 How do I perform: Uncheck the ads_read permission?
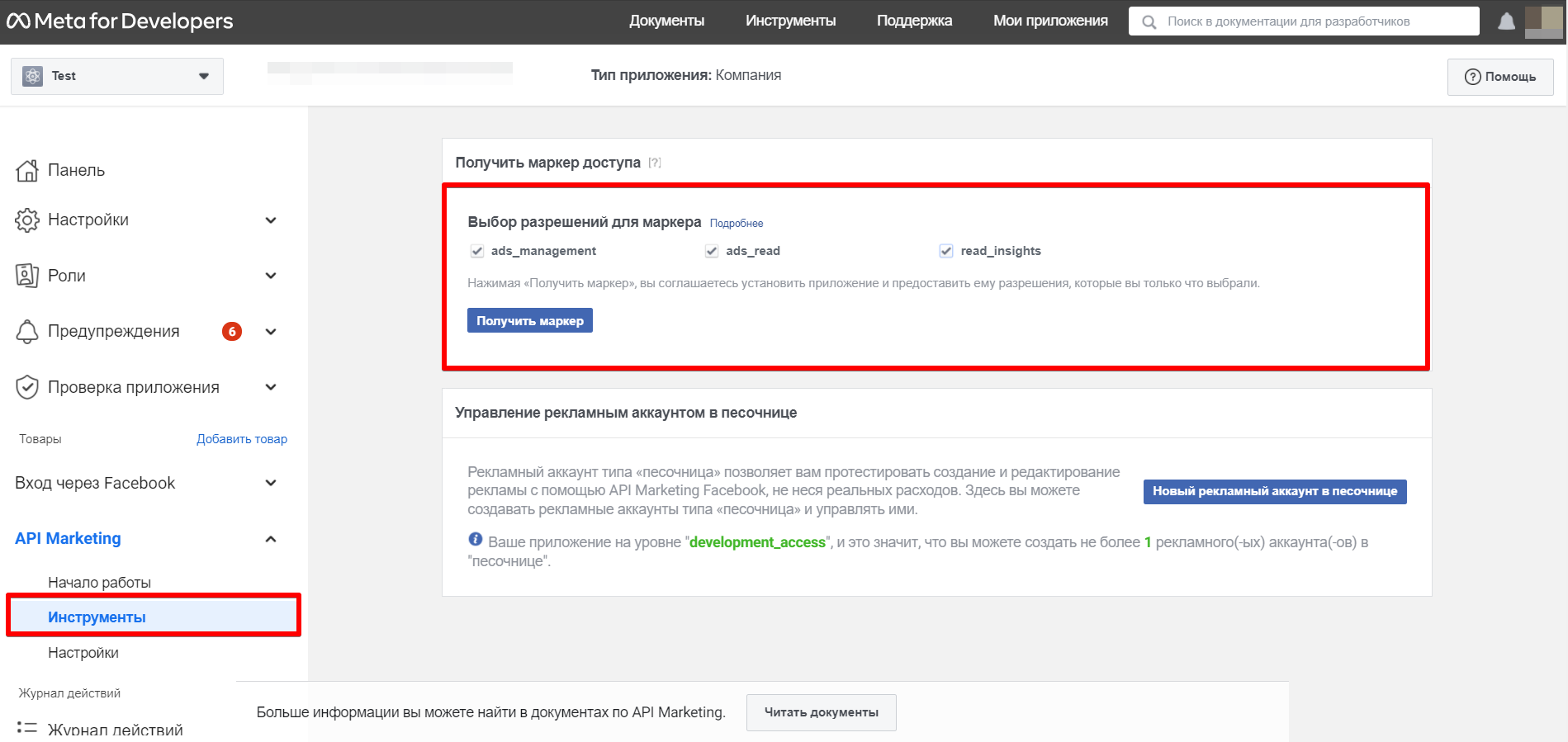tap(712, 251)
